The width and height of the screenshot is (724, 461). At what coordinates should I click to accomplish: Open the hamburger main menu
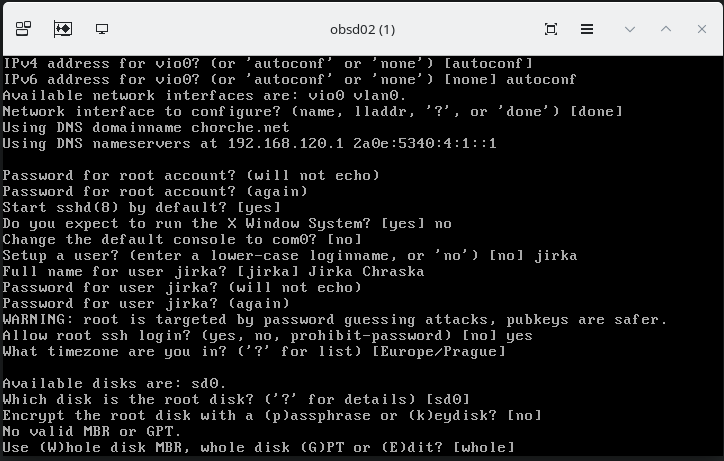[x=587, y=29]
